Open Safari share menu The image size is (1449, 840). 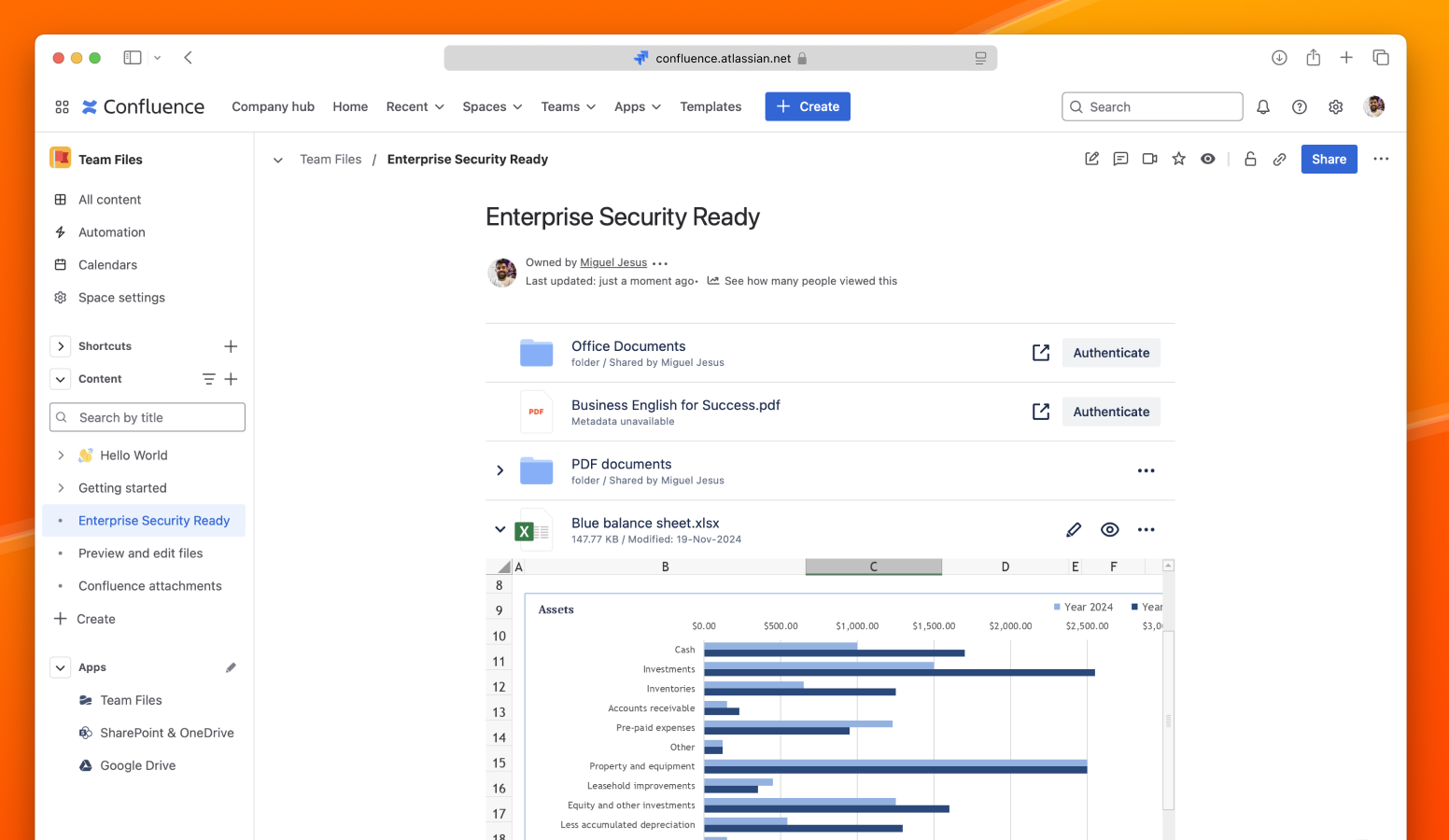(x=1313, y=57)
